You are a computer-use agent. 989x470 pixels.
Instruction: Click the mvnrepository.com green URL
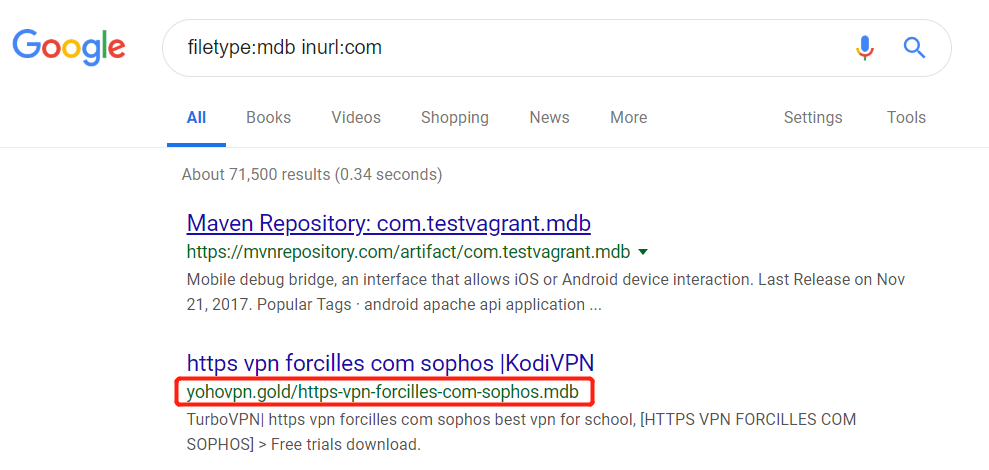coord(408,251)
